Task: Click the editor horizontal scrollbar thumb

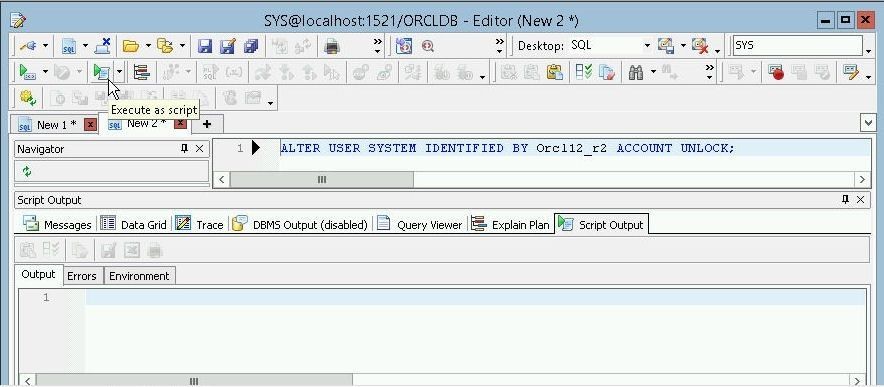Action: tap(321, 179)
